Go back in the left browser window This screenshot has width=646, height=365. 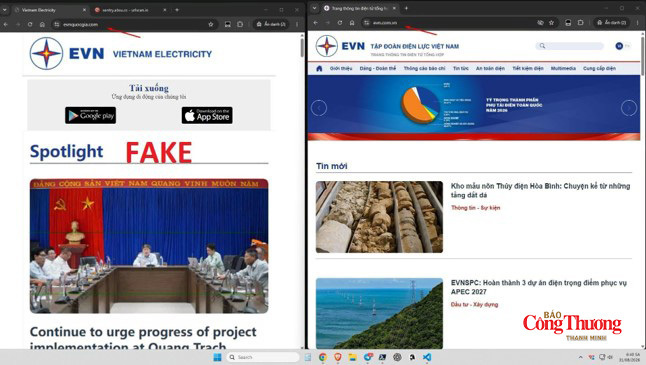pyautogui.click(x=6, y=25)
